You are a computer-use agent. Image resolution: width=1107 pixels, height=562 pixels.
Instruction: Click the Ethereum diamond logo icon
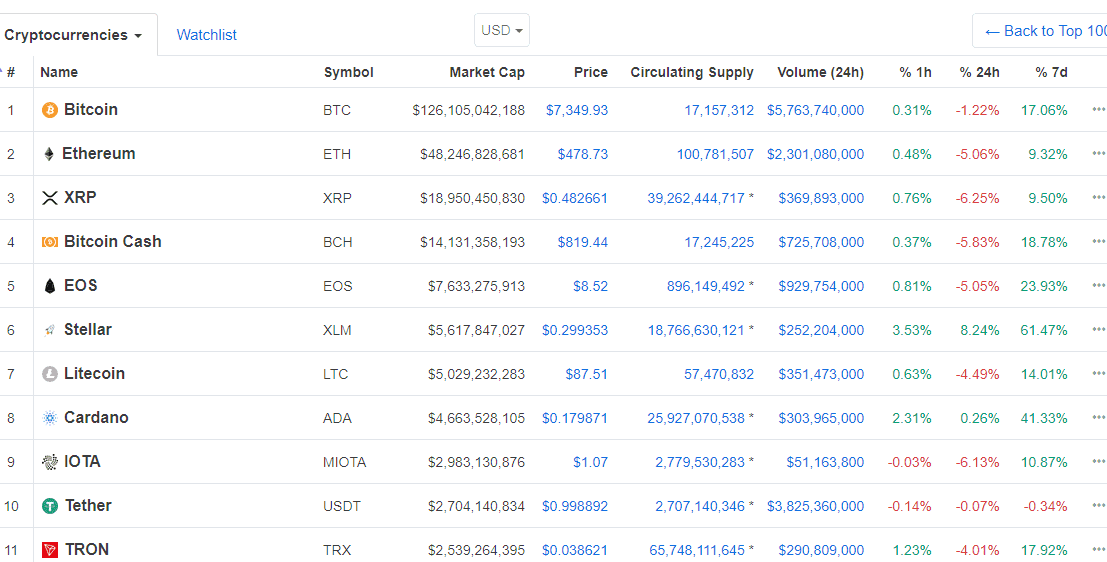49,154
